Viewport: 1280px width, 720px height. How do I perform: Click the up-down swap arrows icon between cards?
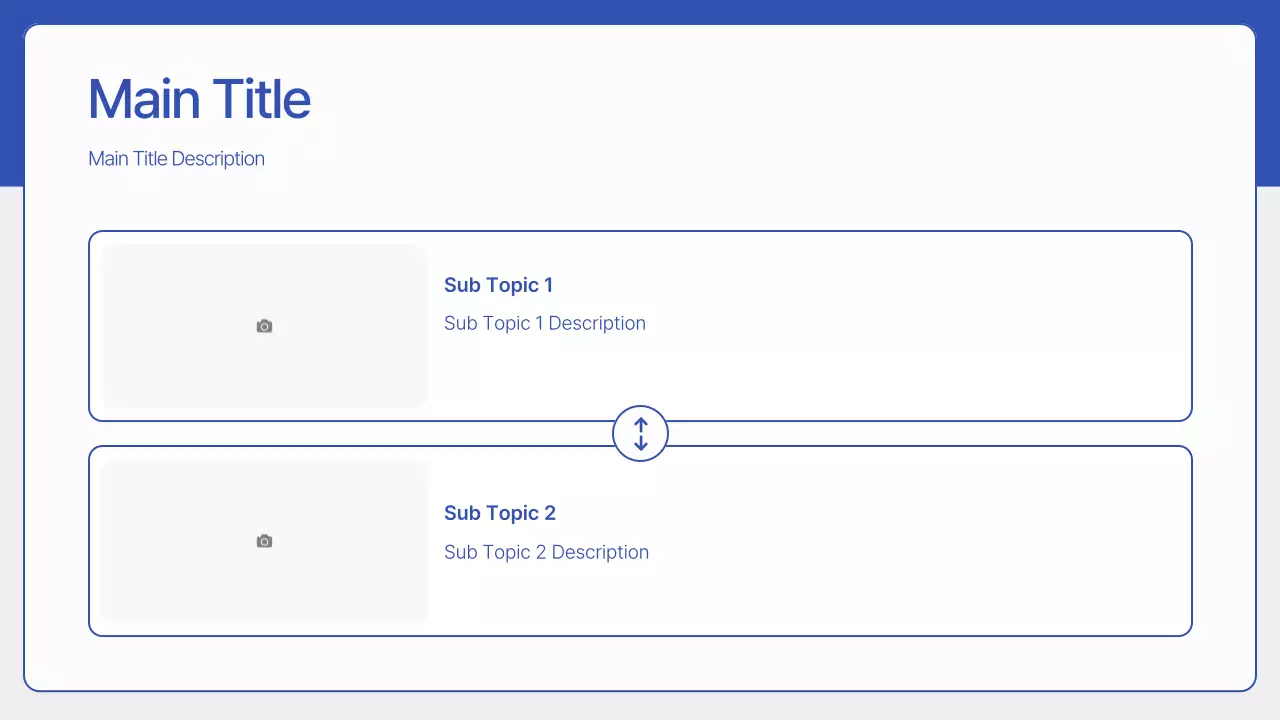(640, 434)
